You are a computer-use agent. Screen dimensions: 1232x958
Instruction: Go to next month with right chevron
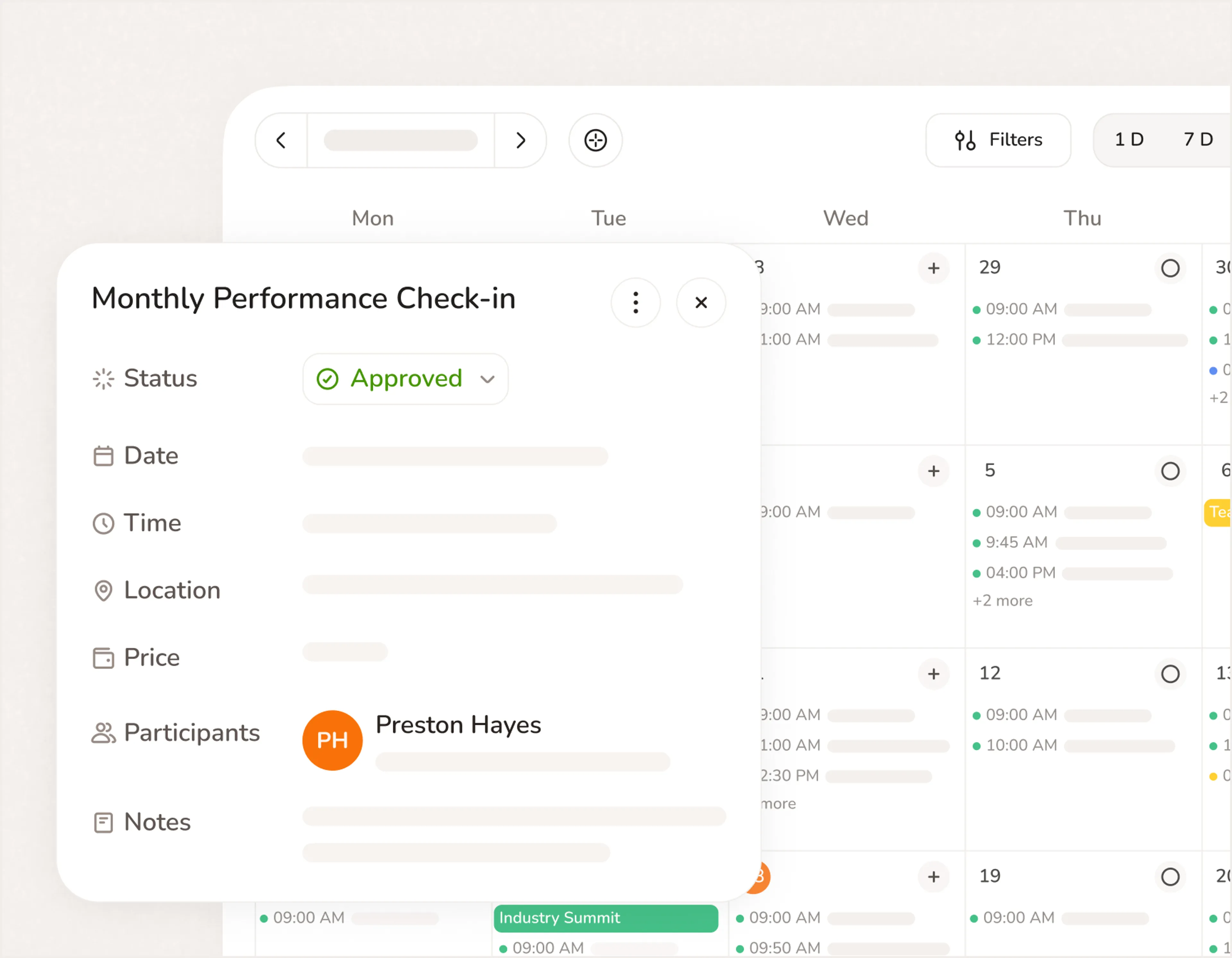[x=521, y=140]
